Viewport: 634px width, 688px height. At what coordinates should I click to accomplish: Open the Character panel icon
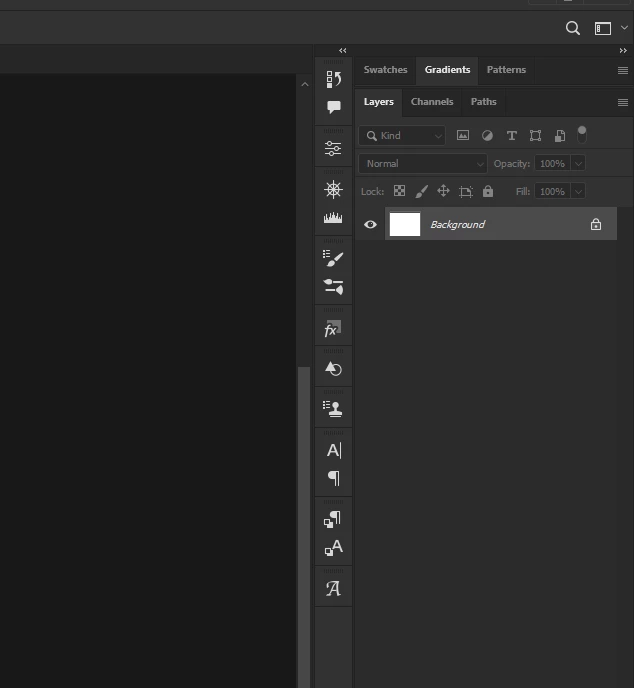tap(334, 450)
